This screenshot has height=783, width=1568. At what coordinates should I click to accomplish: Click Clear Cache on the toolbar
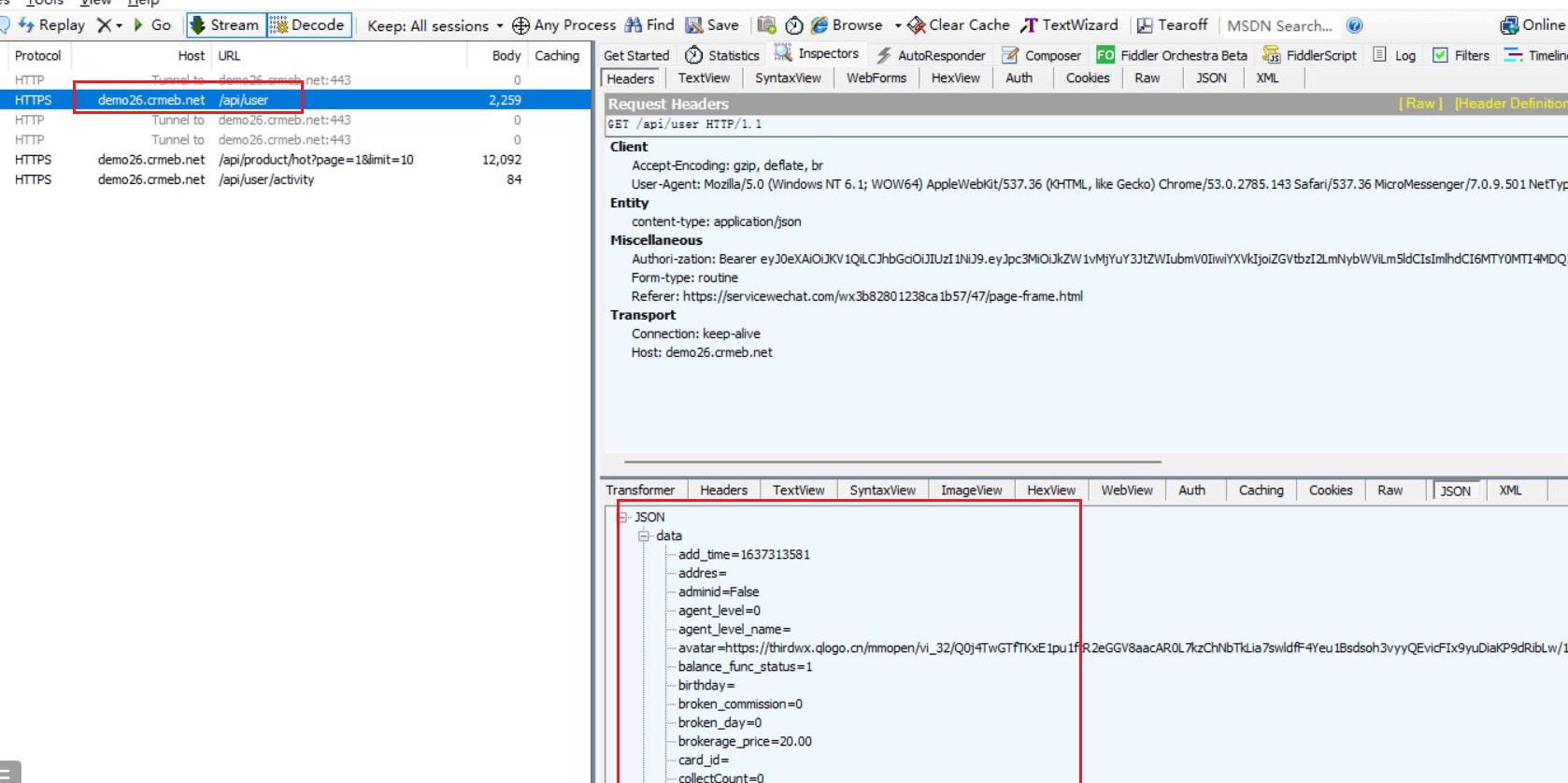(959, 25)
